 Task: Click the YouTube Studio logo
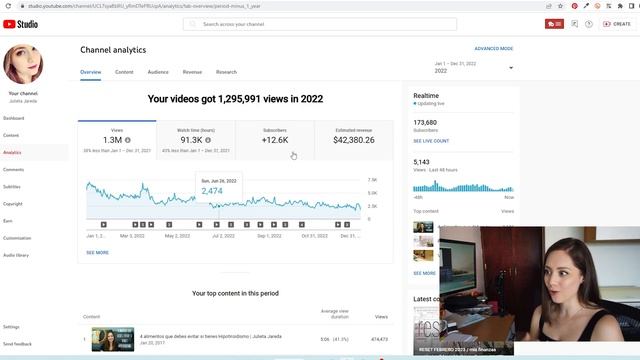[20, 24]
